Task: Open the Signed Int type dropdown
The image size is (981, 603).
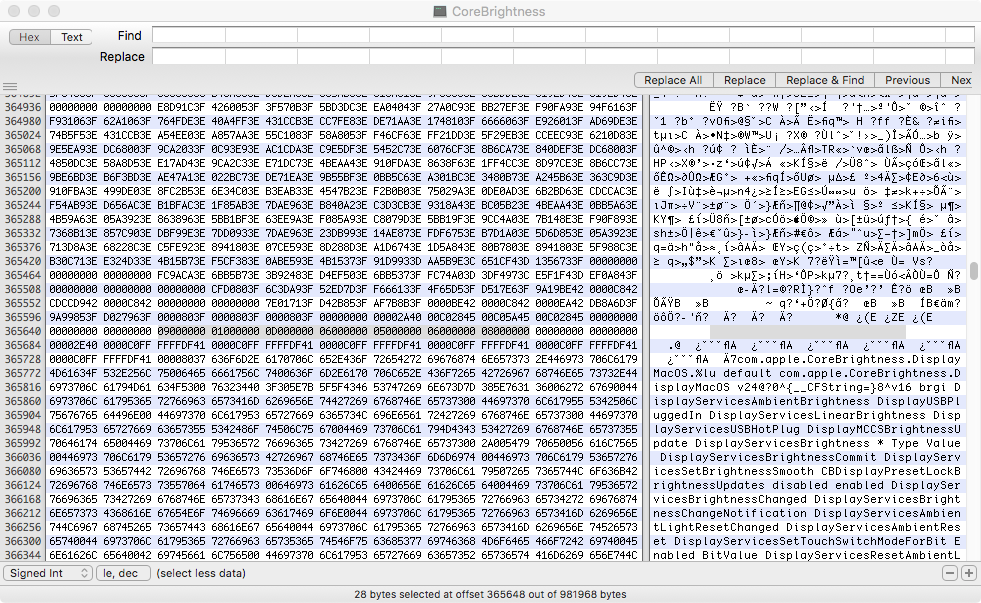Action: pyautogui.click(x=48, y=573)
